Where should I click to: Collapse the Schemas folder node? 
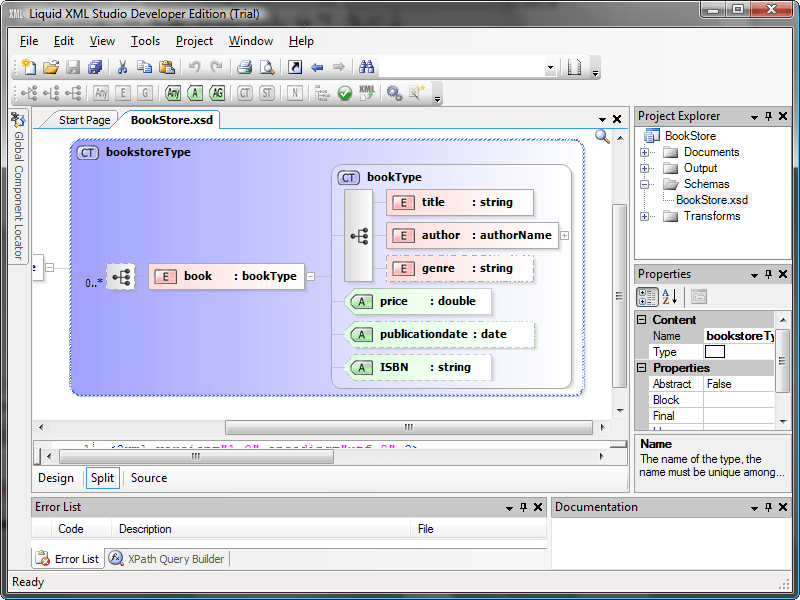(645, 185)
